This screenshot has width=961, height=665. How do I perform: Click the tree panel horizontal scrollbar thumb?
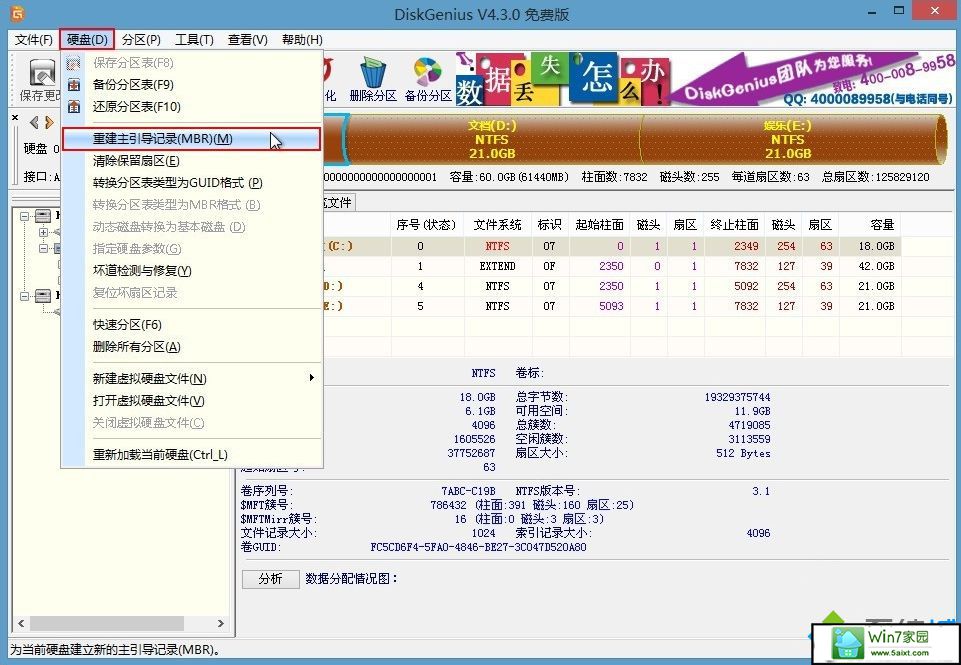tap(107, 623)
